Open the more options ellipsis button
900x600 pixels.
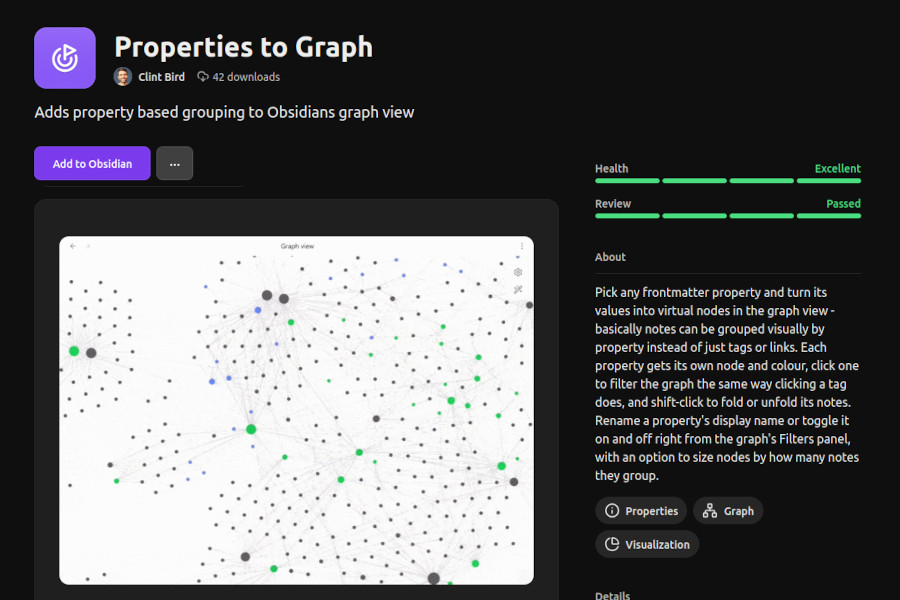tap(174, 164)
